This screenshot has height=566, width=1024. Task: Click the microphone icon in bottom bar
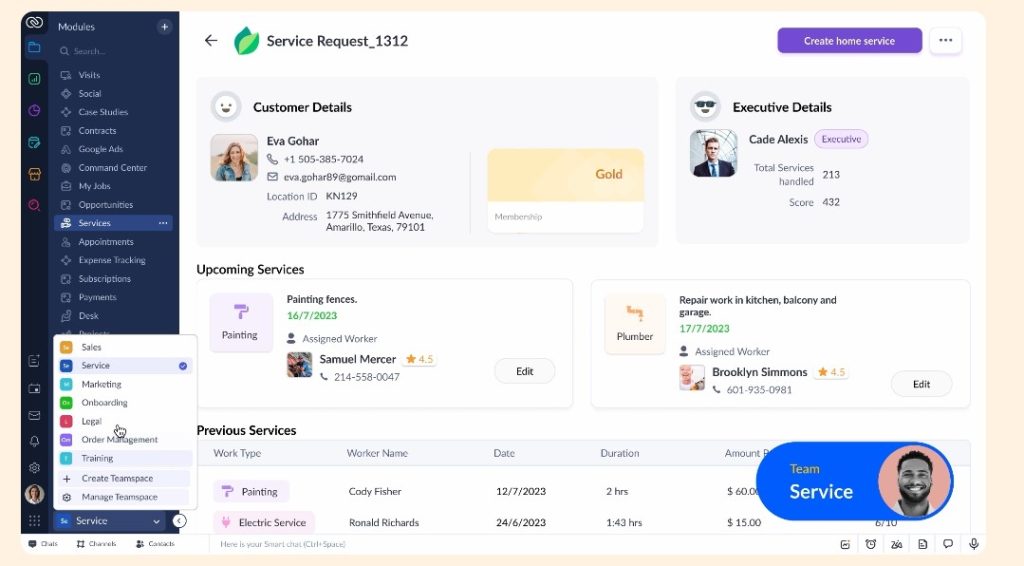coord(974,544)
